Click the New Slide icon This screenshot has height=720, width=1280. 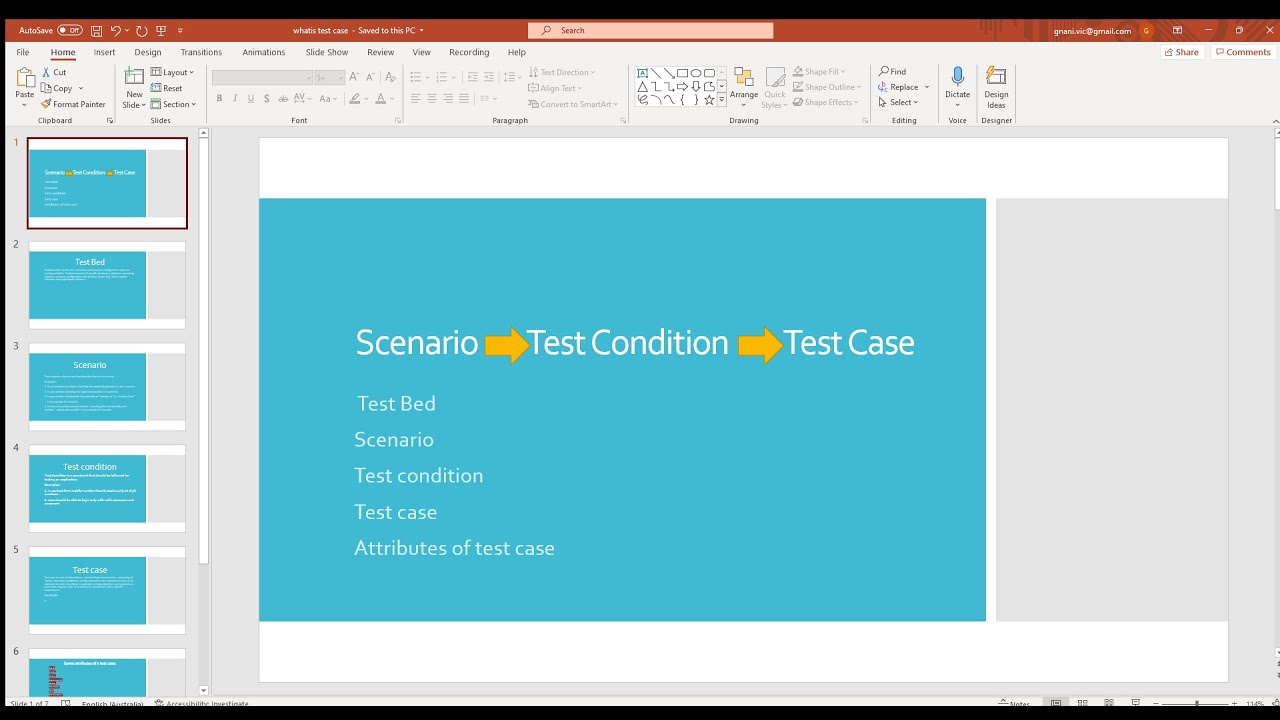point(134,78)
